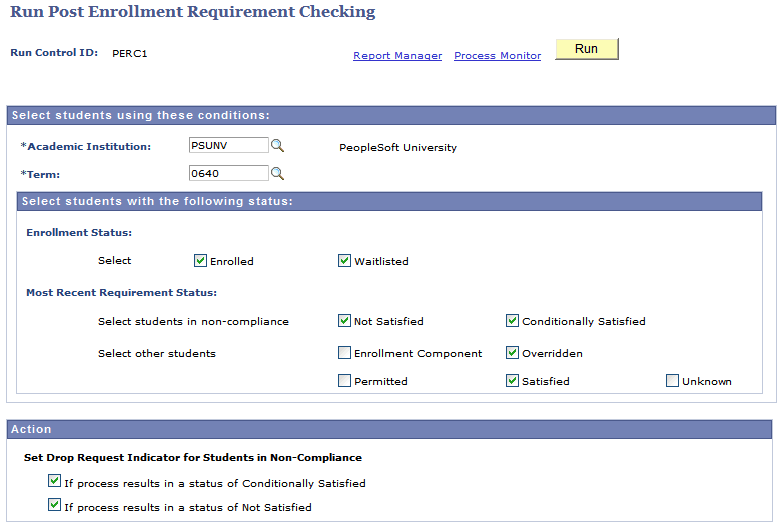Uncheck the Waitlisted checkbox

point(344,260)
